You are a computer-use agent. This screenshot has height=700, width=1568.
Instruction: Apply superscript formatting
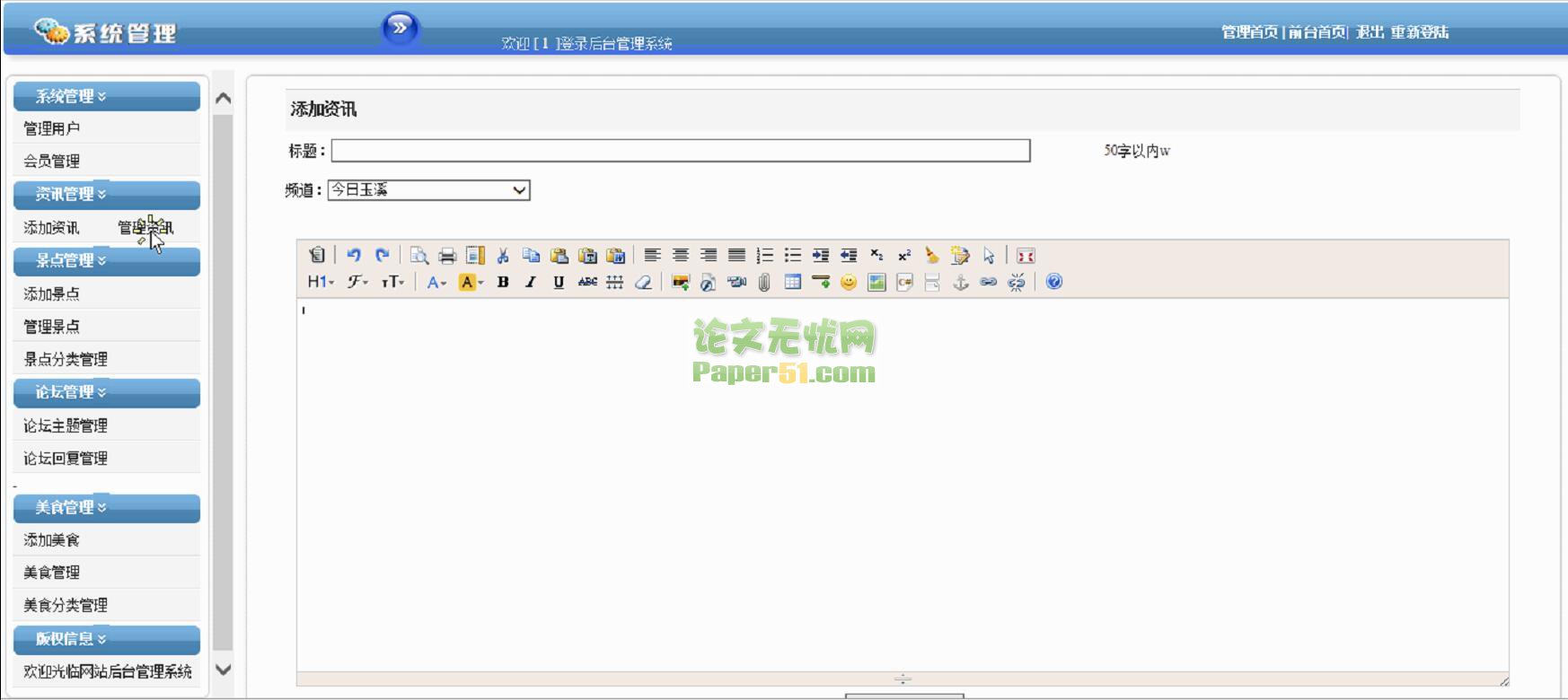[x=904, y=255]
